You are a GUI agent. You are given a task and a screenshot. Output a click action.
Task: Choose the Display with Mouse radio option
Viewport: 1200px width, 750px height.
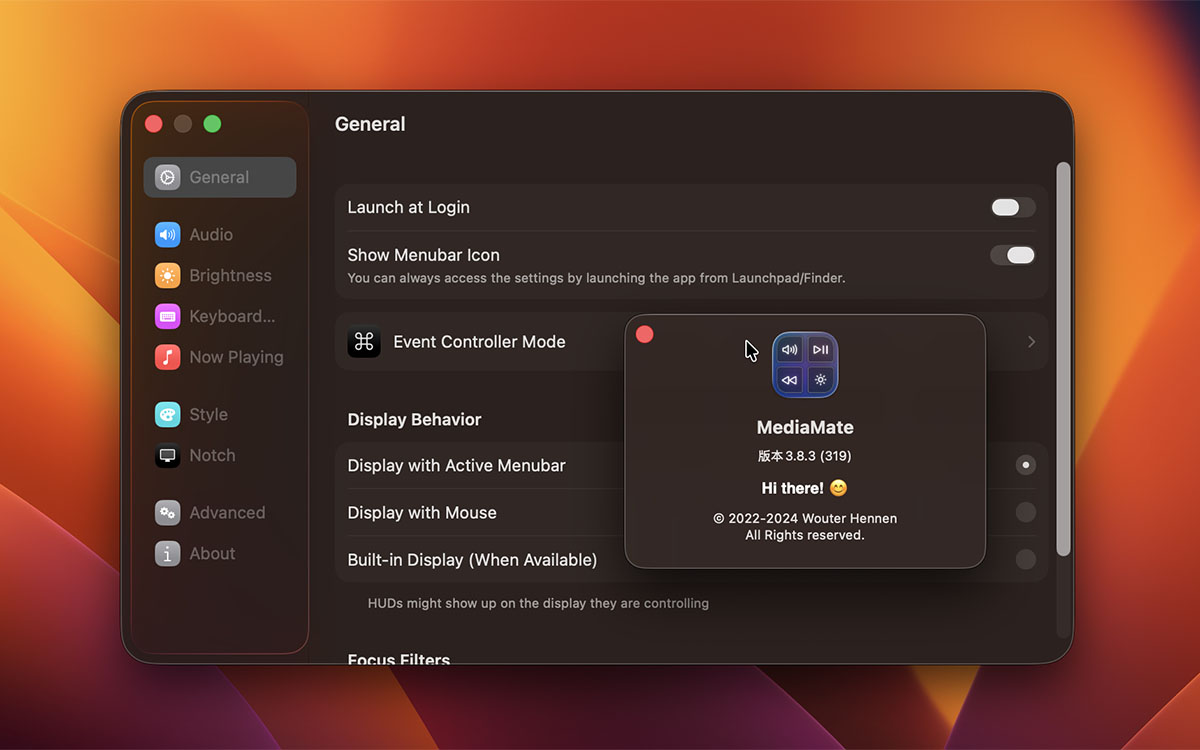[1025, 512]
